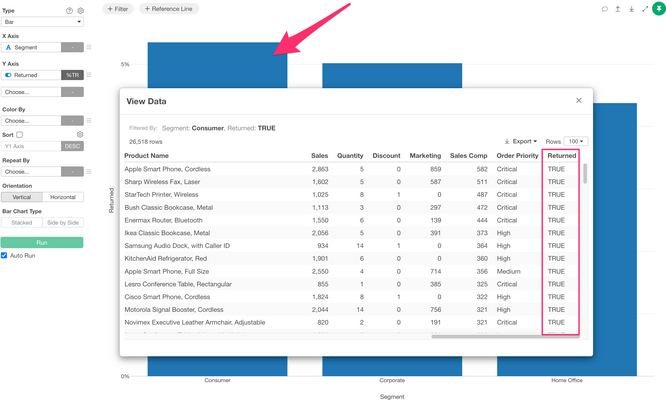Viewport: 666px width, 400px height.
Task: Select row Bush Classic Bookcase, Metal
Action: [x=352, y=208]
